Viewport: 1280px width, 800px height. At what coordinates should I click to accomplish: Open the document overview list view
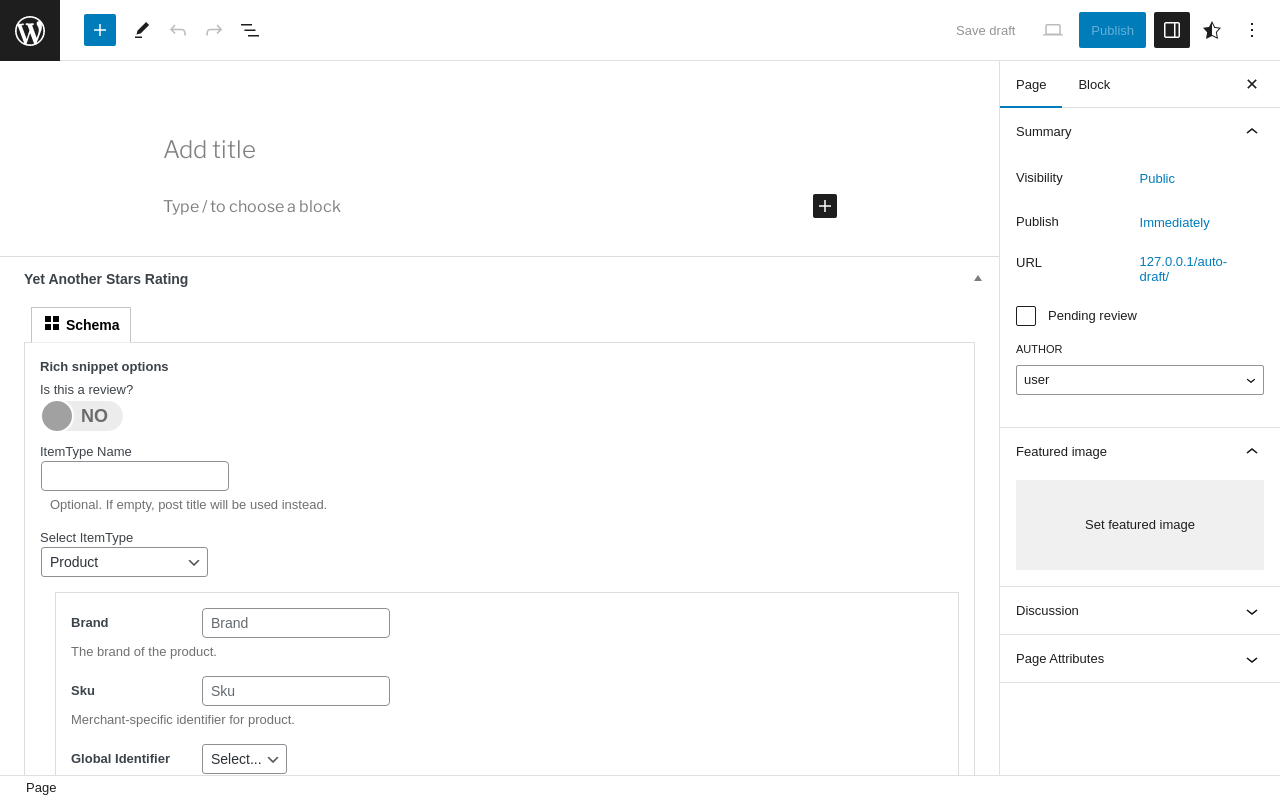(250, 30)
